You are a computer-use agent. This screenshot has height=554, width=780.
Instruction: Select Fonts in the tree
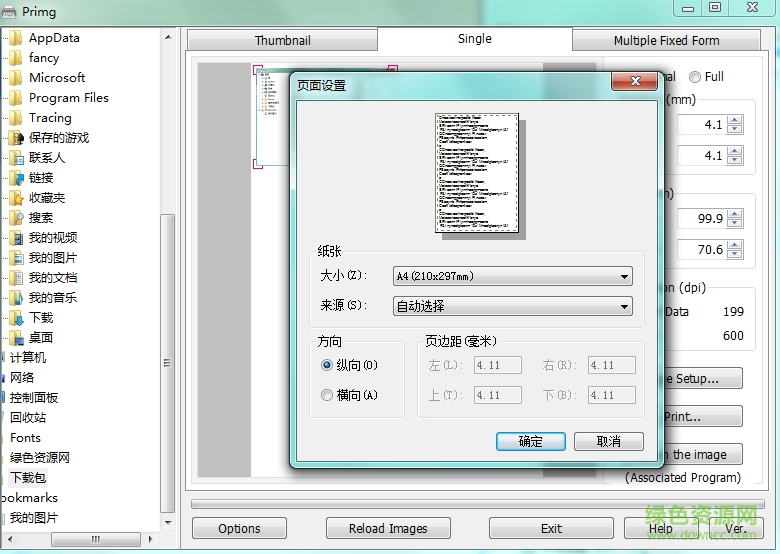pyautogui.click(x=25, y=438)
